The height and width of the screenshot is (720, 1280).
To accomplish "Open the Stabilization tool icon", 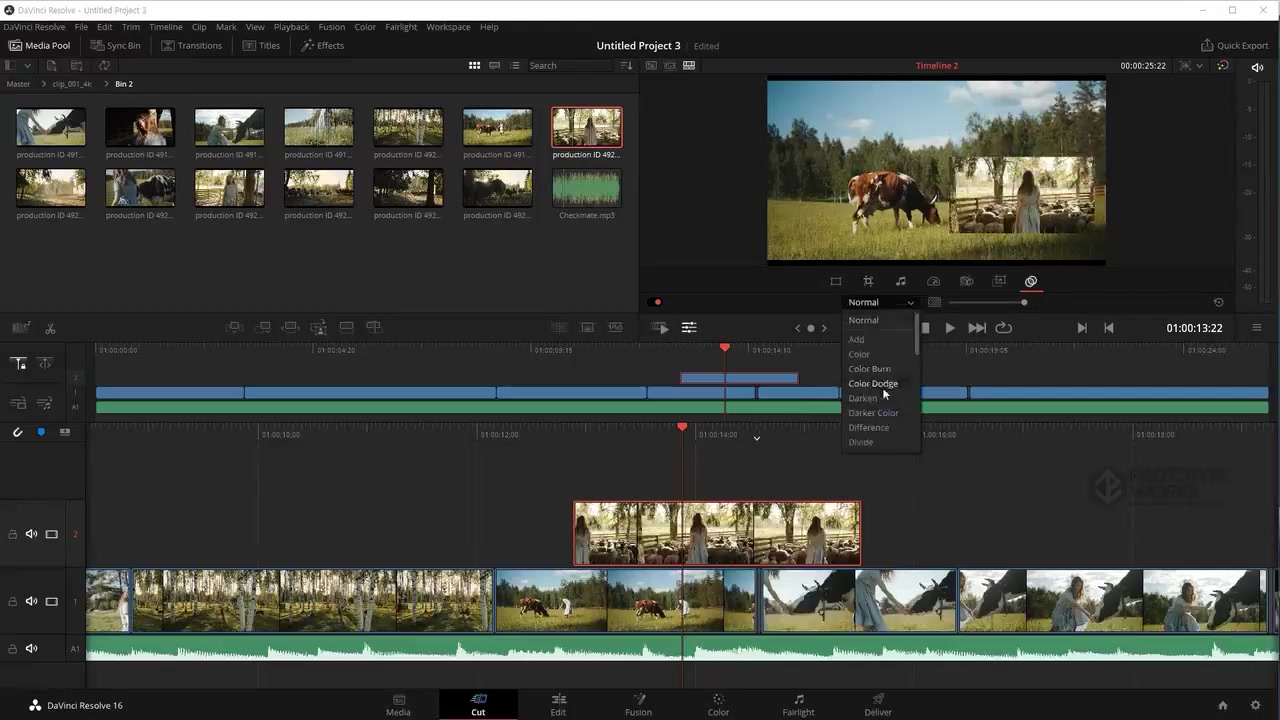I will [966, 282].
